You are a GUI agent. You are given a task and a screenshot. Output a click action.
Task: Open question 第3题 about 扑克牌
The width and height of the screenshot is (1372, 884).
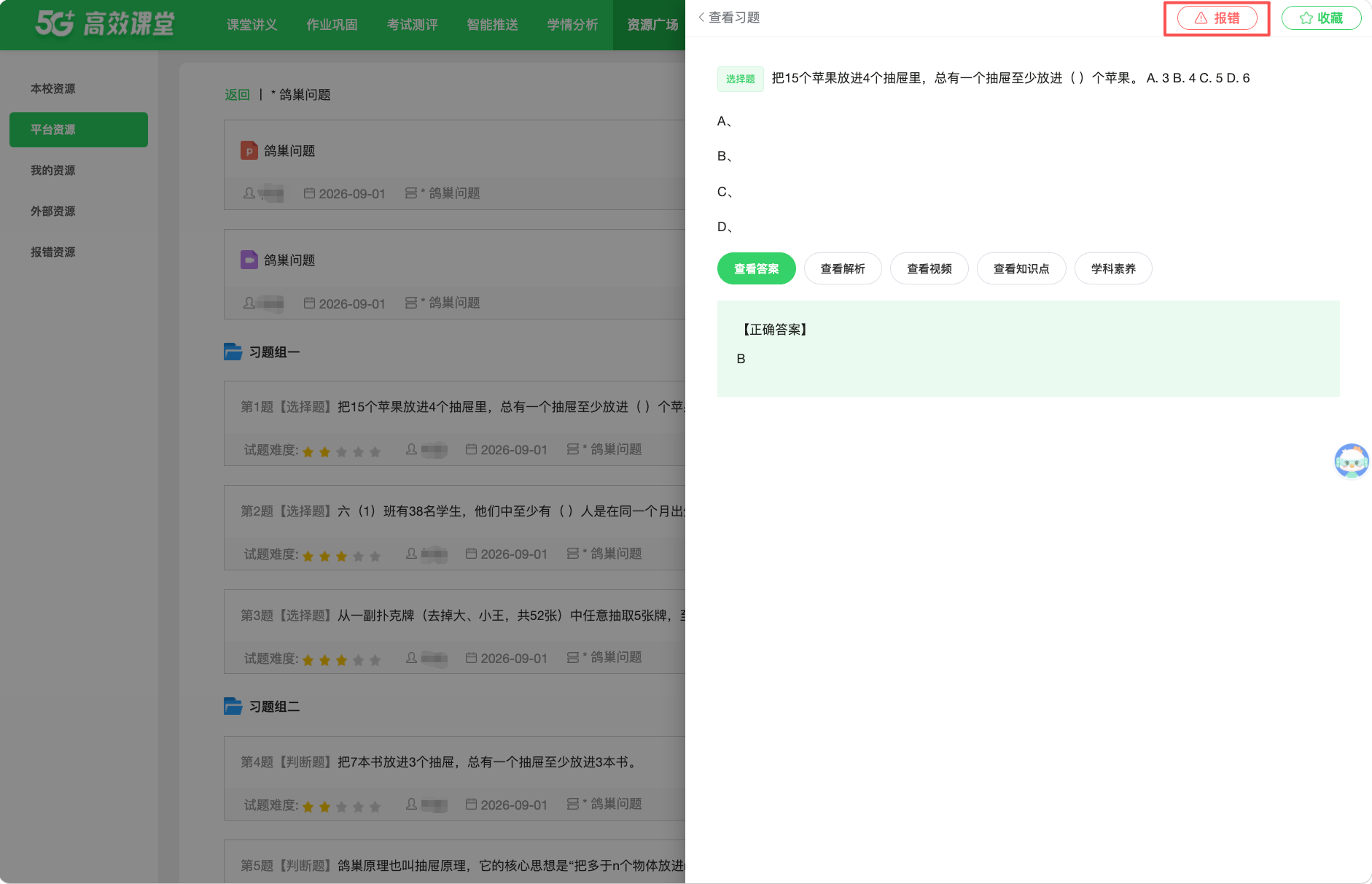coord(462,616)
